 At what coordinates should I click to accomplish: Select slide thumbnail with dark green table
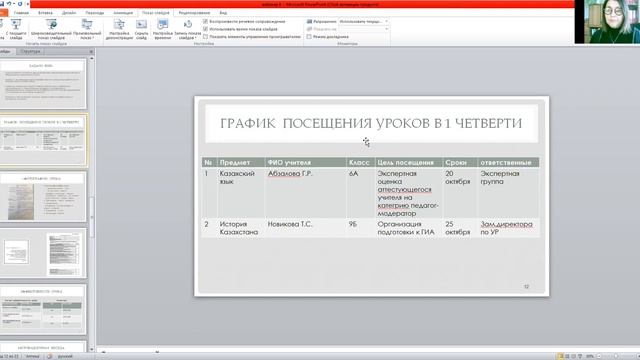[x=43, y=309]
